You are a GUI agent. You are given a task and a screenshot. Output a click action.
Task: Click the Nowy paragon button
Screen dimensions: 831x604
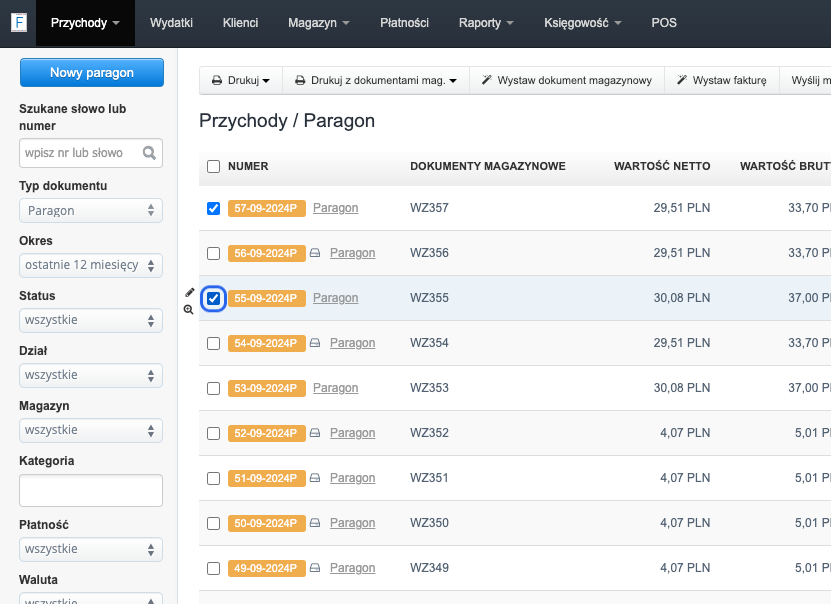tap(92, 73)
